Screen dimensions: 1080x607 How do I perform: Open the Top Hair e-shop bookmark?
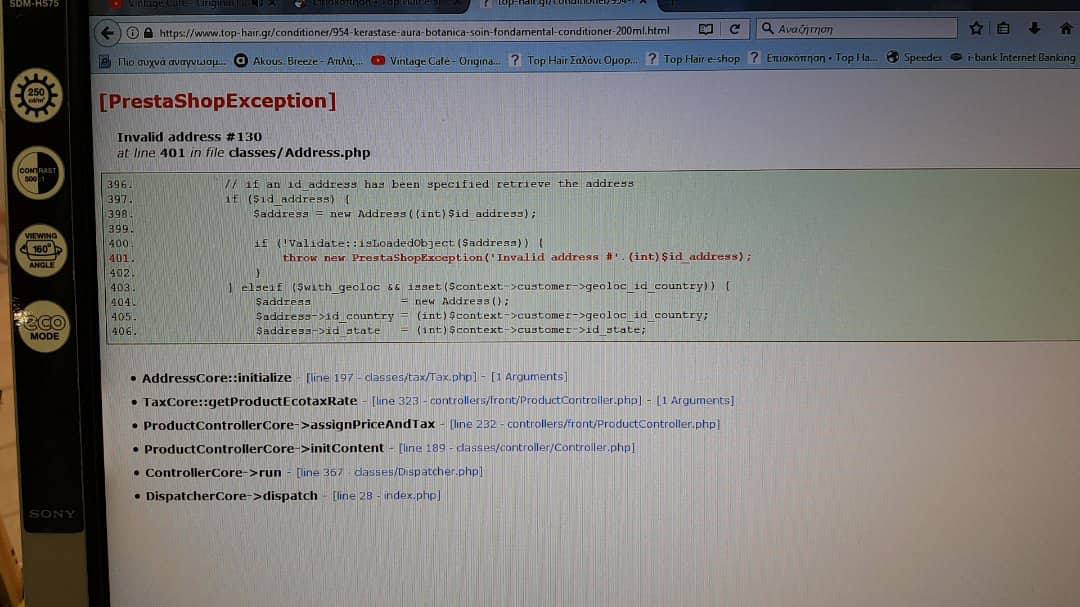click(x=693, y=59)
